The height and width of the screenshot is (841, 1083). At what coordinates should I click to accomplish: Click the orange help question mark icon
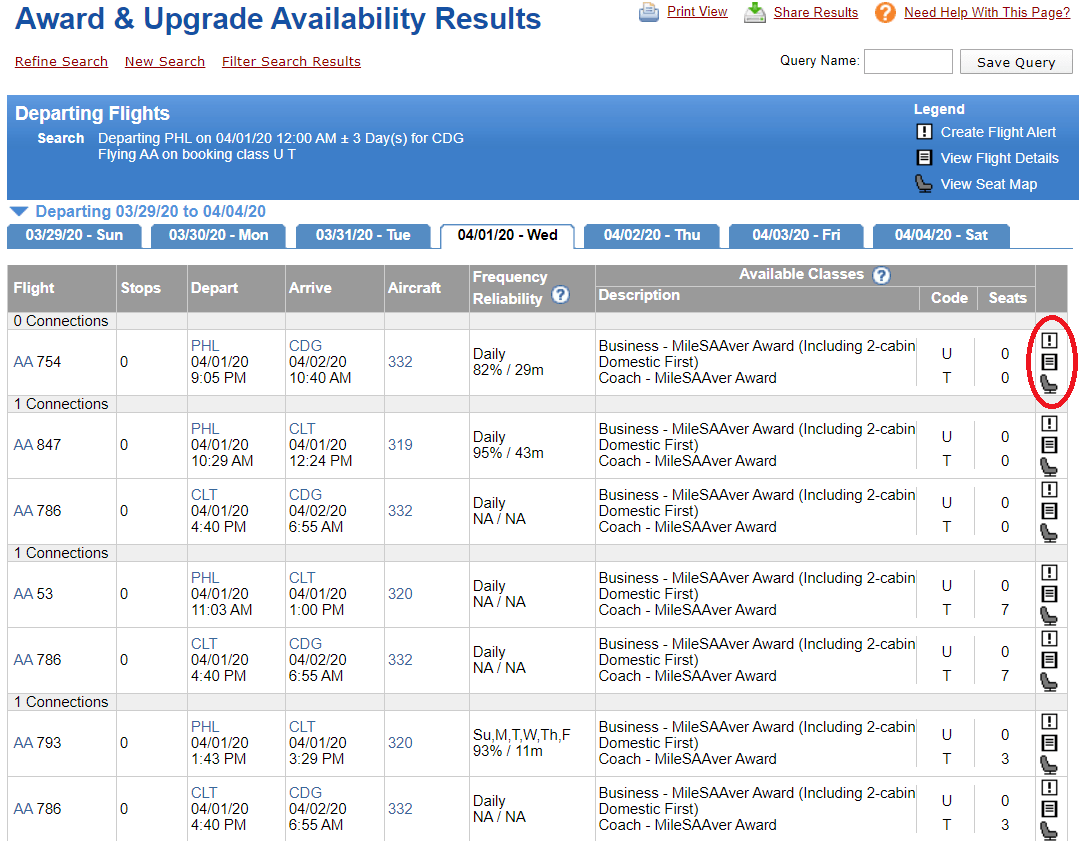885,12
